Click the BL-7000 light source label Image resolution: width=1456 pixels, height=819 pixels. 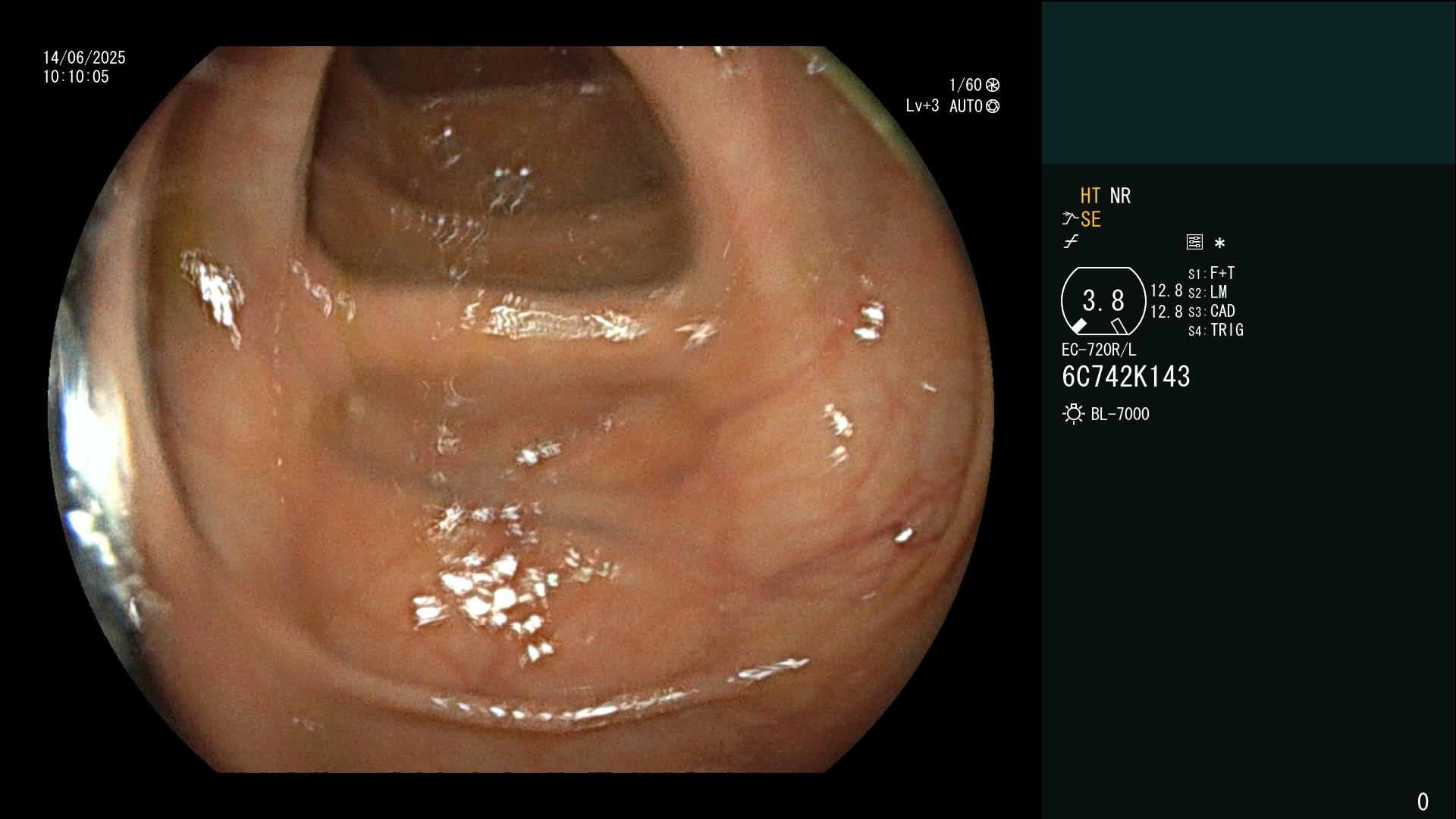coord(1120,414)
